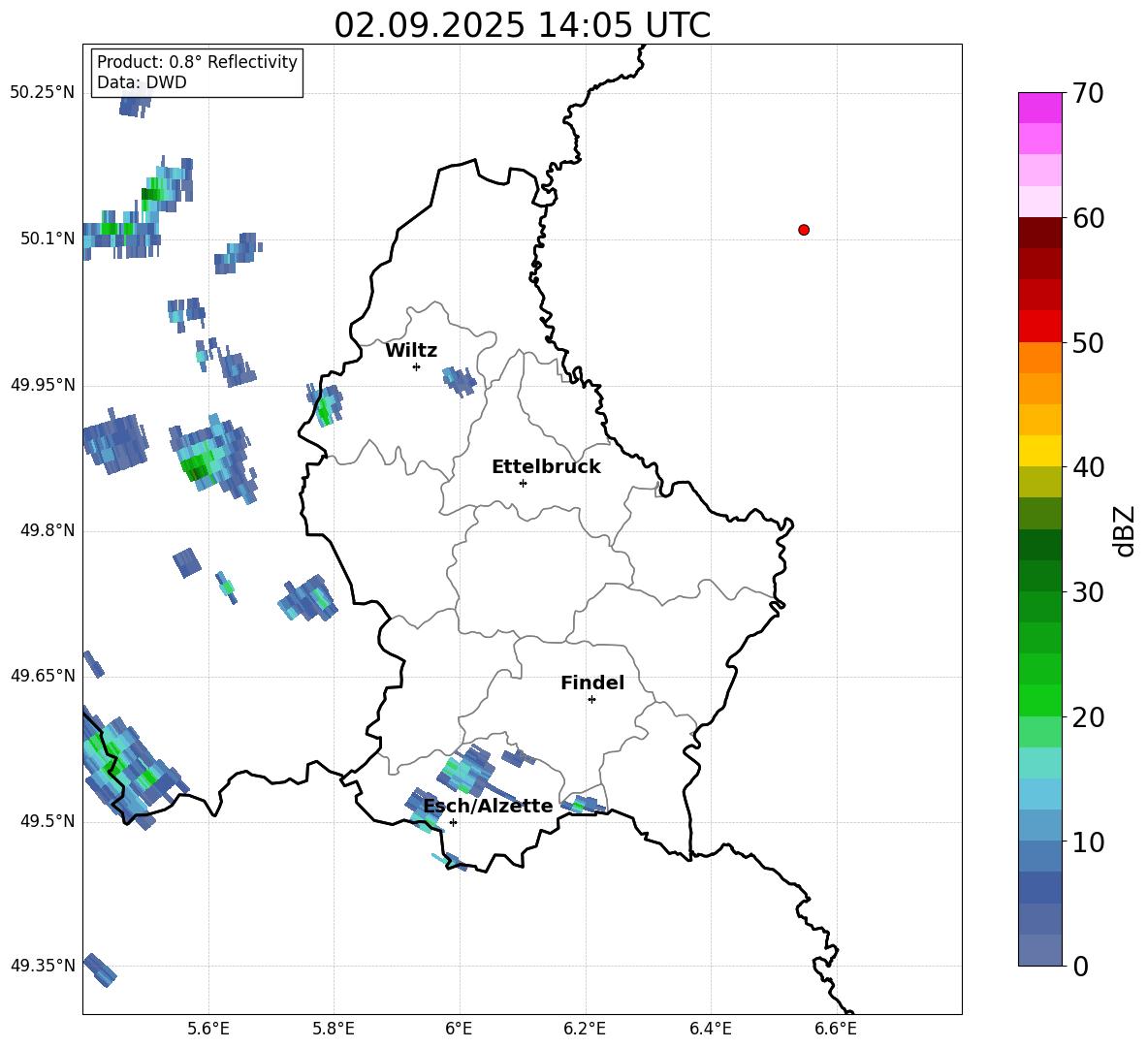Click the red dot radar site marker
The image size is (1148, 1048).
804,230
